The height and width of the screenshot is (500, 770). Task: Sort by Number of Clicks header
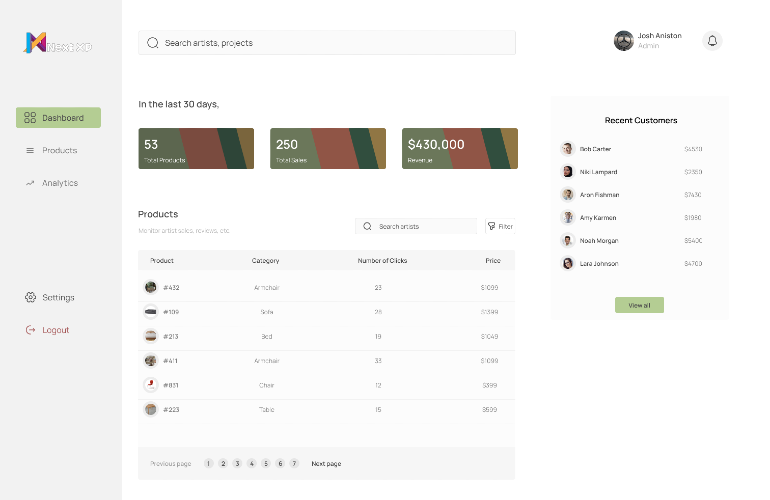click(382, 260)
